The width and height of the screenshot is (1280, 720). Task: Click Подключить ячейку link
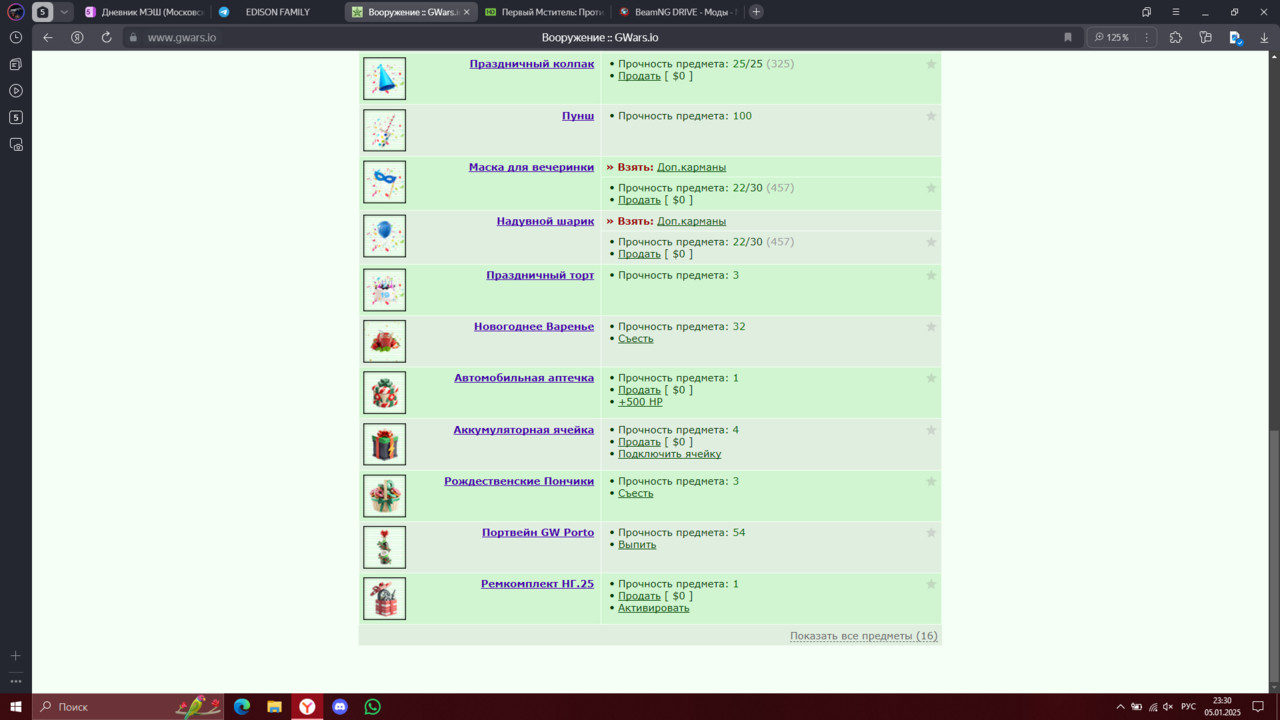coord(669,454)
